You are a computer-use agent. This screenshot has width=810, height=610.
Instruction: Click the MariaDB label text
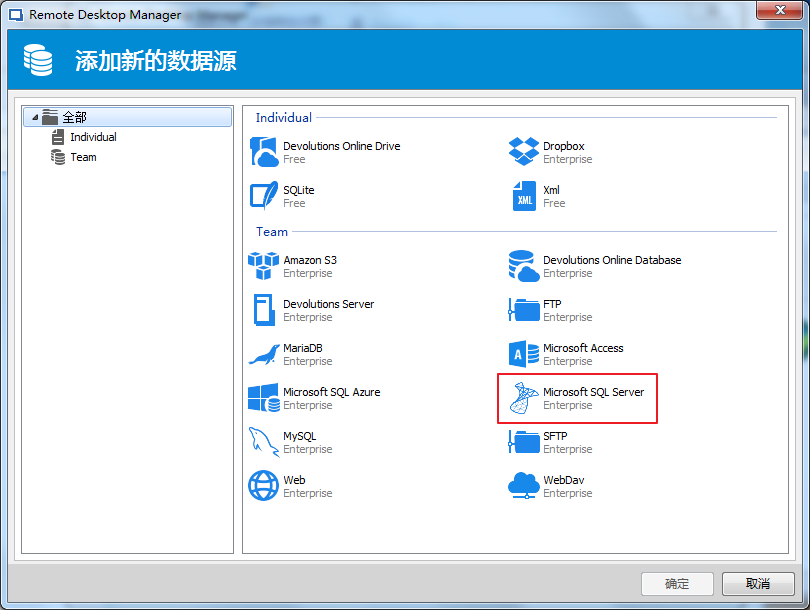coord(303,348)
